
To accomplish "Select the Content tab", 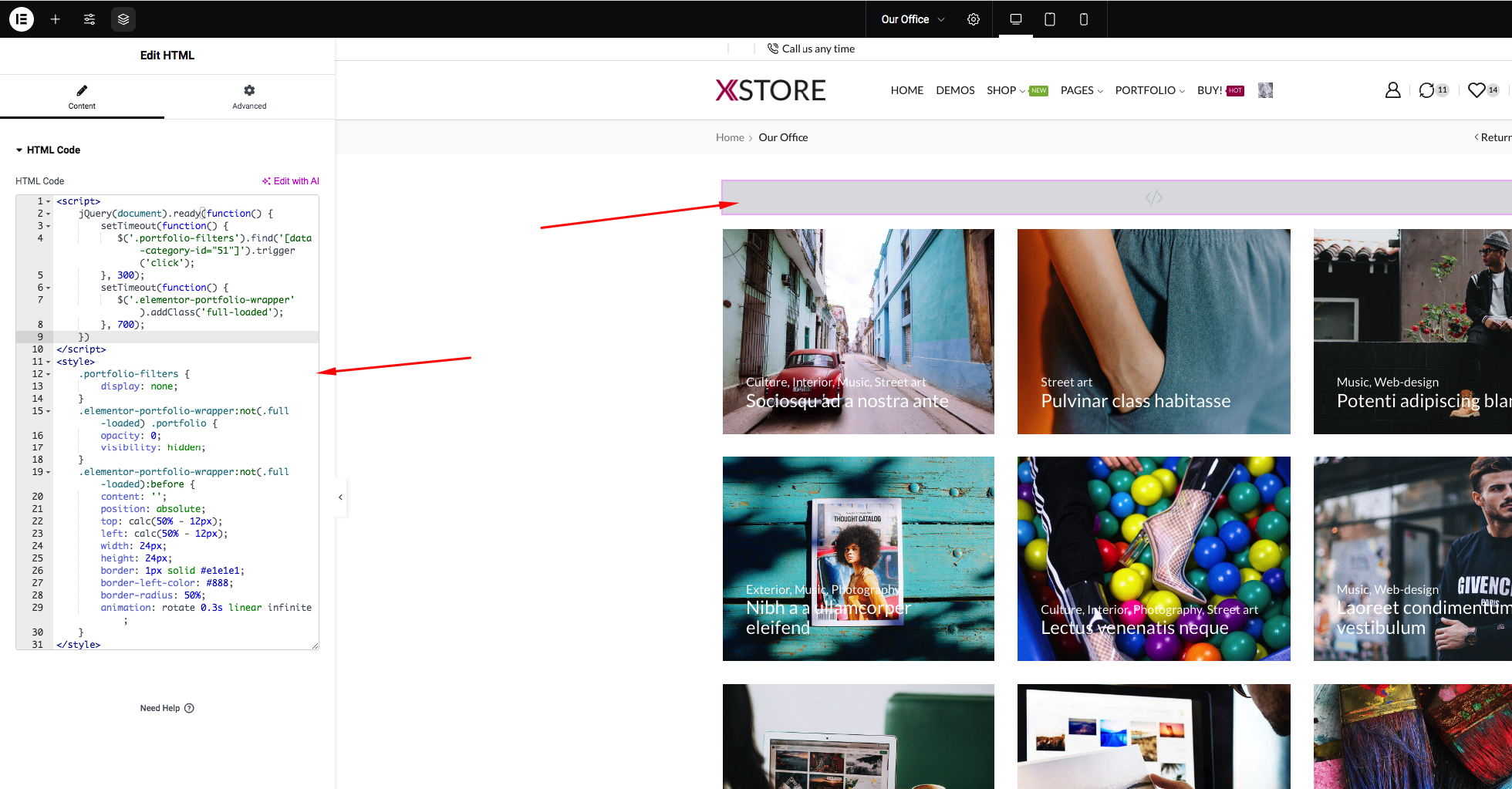I will [82, 97].
